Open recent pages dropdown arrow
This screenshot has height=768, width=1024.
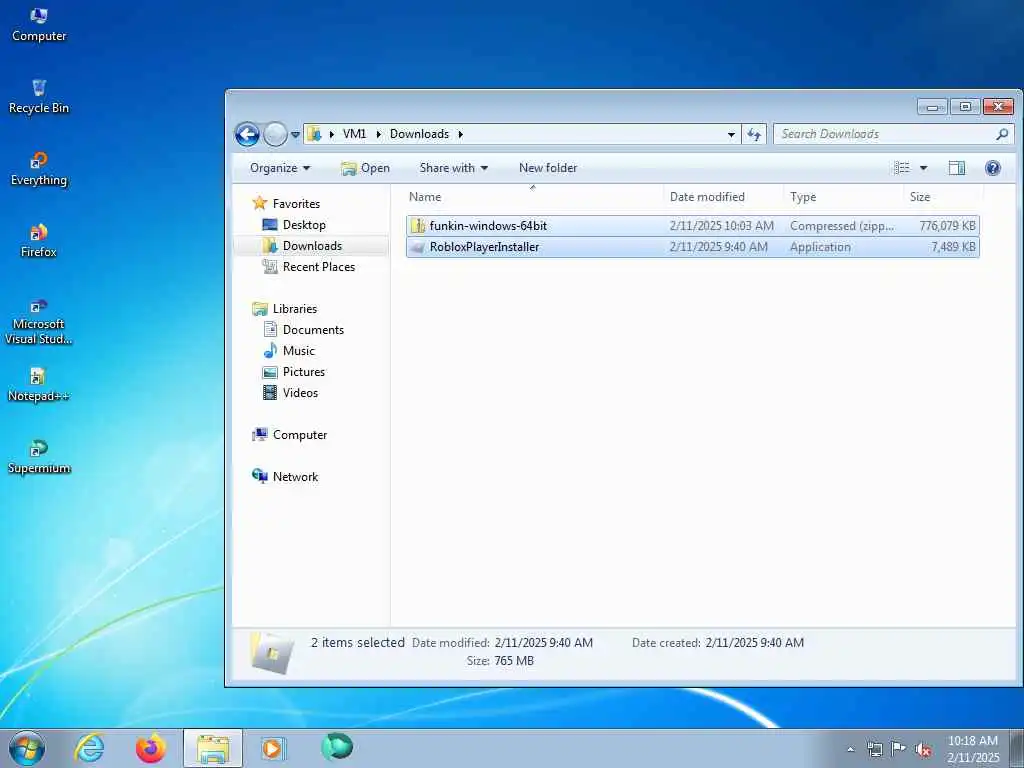(295, 135)
